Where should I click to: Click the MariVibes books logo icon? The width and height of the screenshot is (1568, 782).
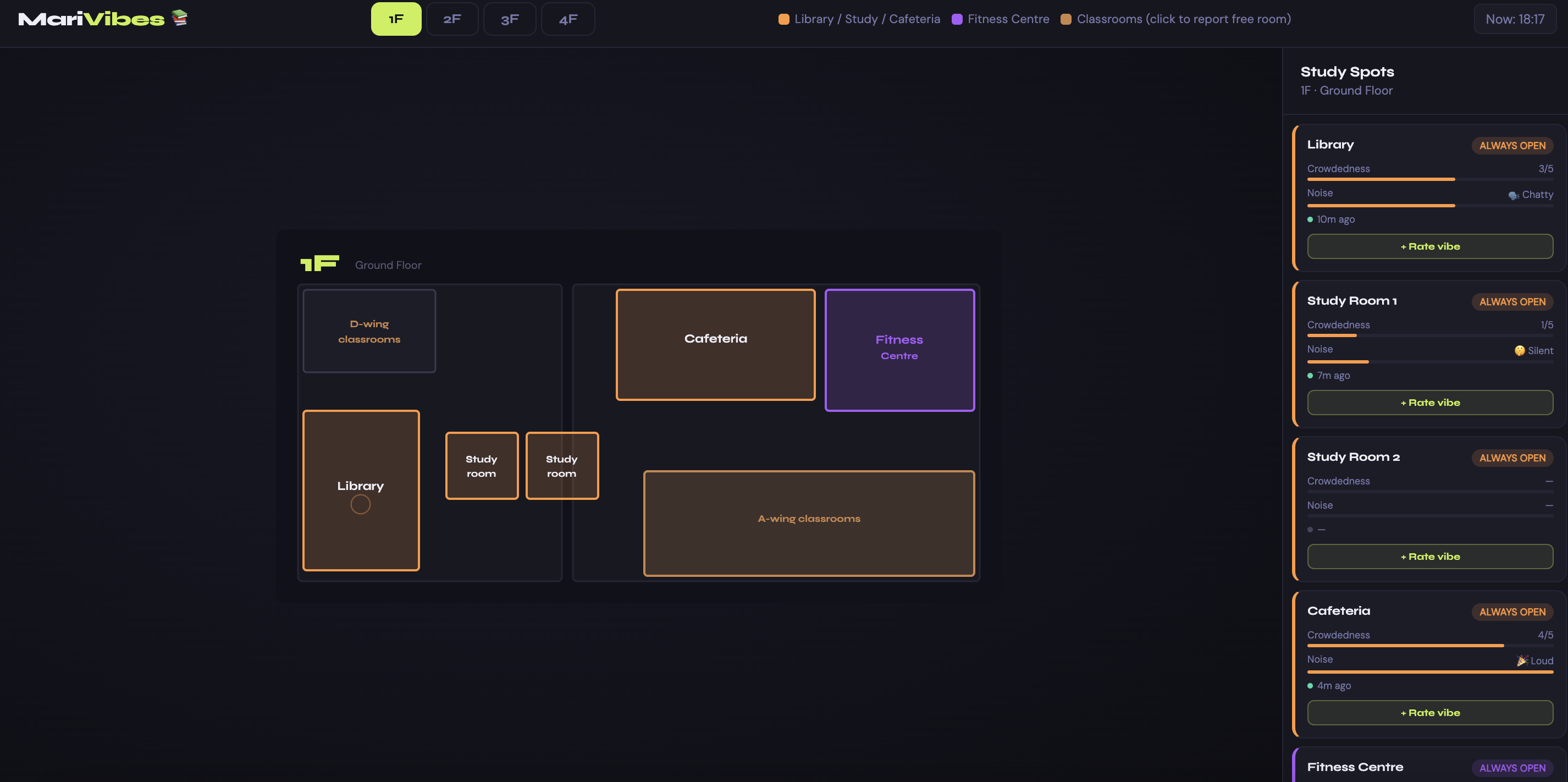click(x=180, y=18)
